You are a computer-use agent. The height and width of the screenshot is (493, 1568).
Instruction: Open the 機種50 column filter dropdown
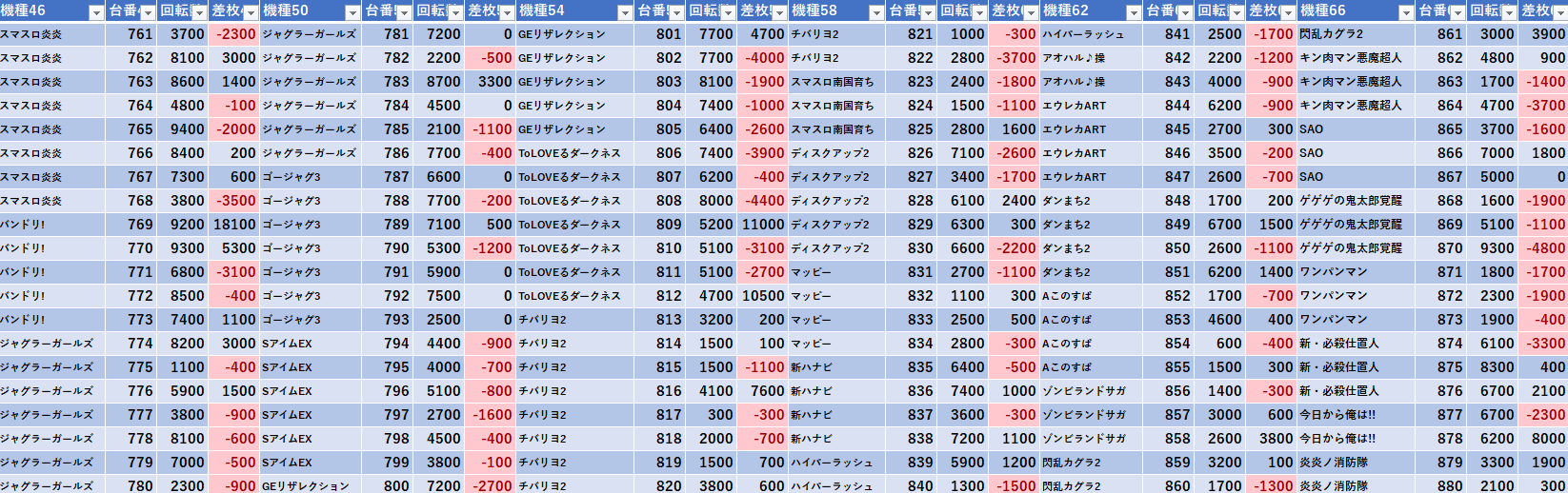pos(352,12)
